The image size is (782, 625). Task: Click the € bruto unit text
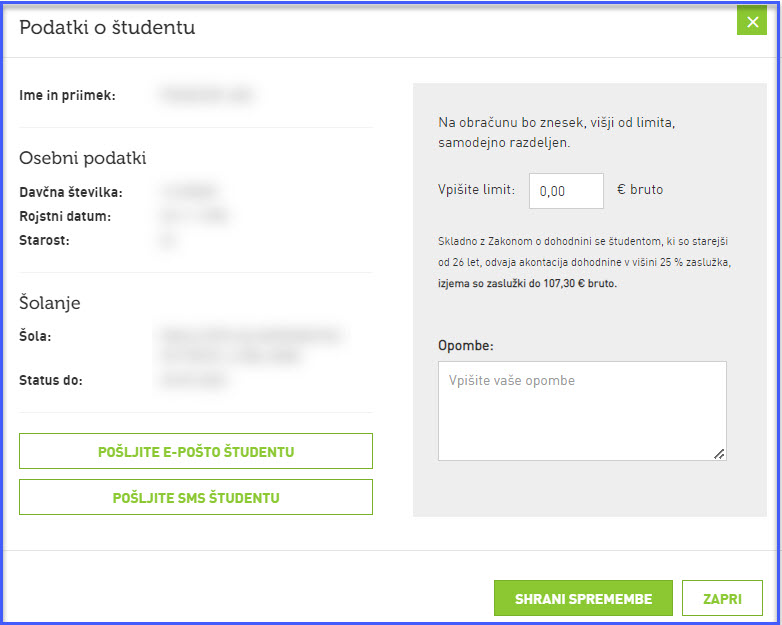point(640,189)
